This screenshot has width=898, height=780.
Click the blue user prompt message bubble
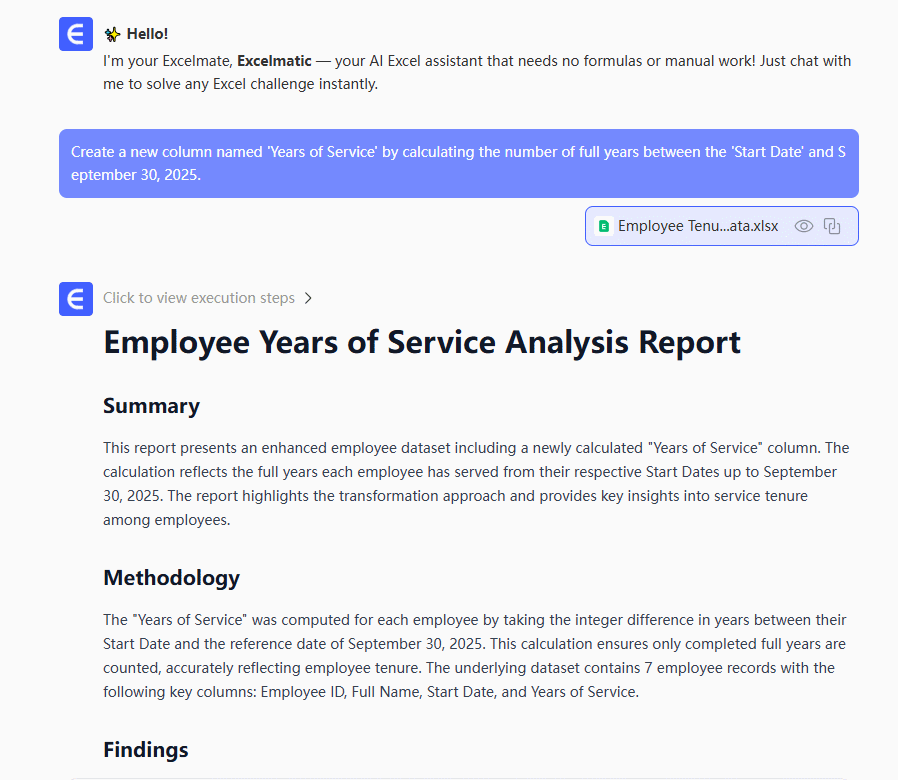click(458, 163)
